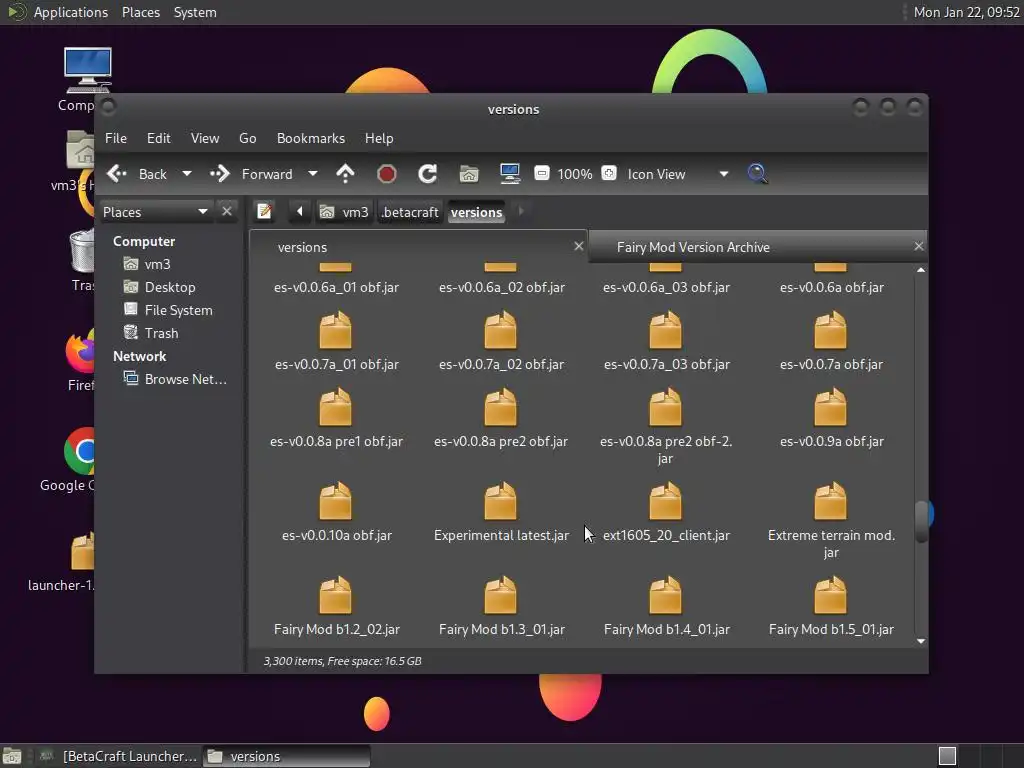1024x768 pixels.
Task: Select Fairy Mod b1.3_01.jar file
Action: click(501, 607)
